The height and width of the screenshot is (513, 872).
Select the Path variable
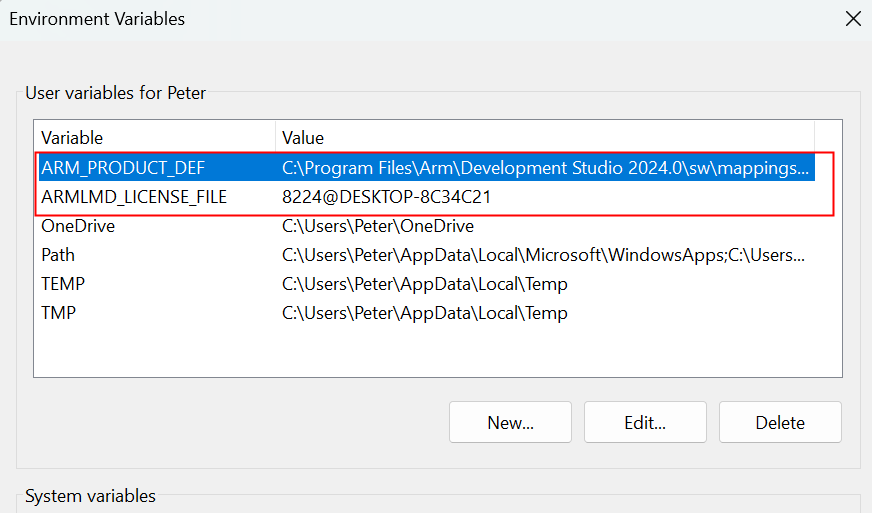click(58, 255)
